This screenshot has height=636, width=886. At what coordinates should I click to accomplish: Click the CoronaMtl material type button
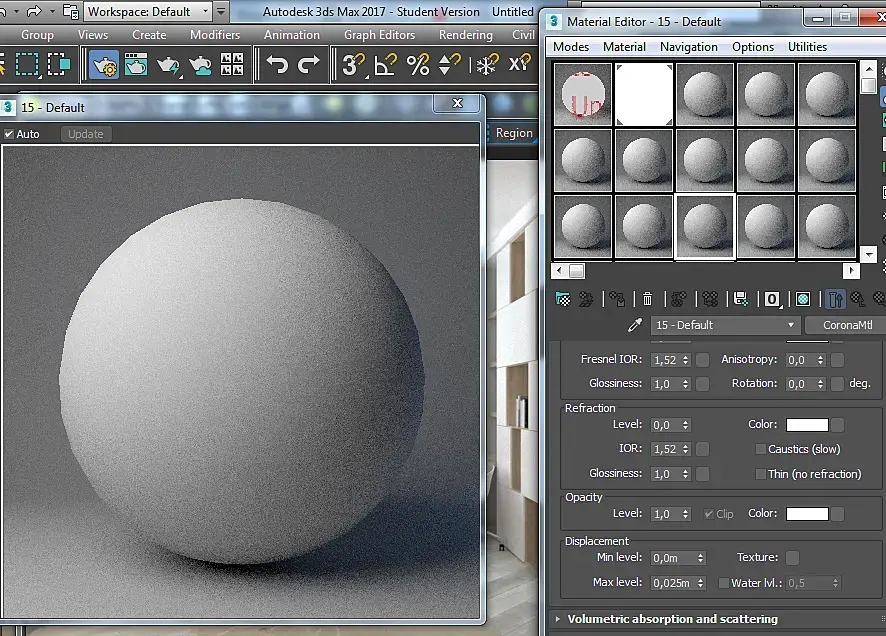(846, 325)
